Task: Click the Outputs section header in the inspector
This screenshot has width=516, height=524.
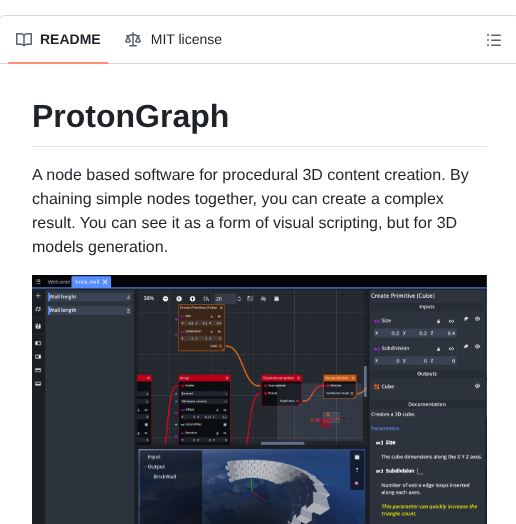Action: coord(427,374)
